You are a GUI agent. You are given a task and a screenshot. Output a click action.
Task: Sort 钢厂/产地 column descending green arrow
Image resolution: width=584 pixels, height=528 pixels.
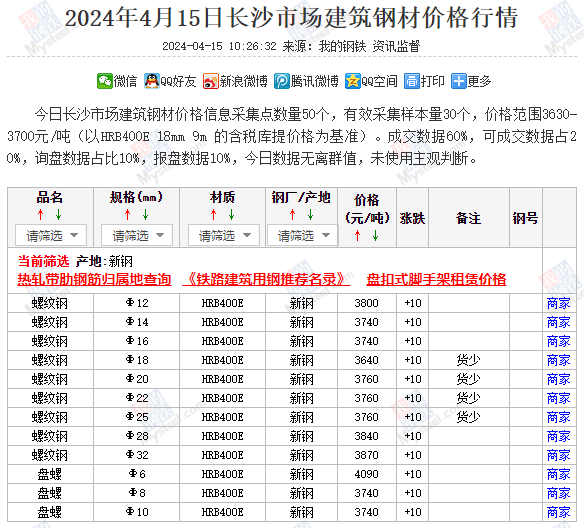click(310, 214)
